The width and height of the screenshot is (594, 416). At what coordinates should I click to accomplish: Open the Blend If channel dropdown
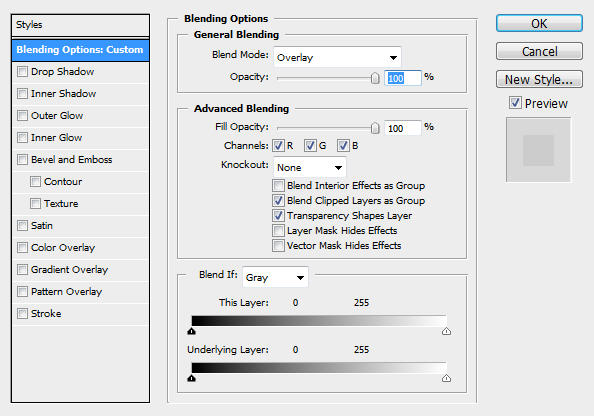point(275,277)
